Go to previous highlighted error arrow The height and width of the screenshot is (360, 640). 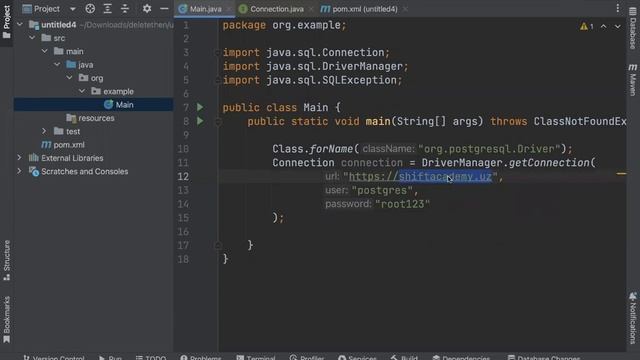coord(603,27)
